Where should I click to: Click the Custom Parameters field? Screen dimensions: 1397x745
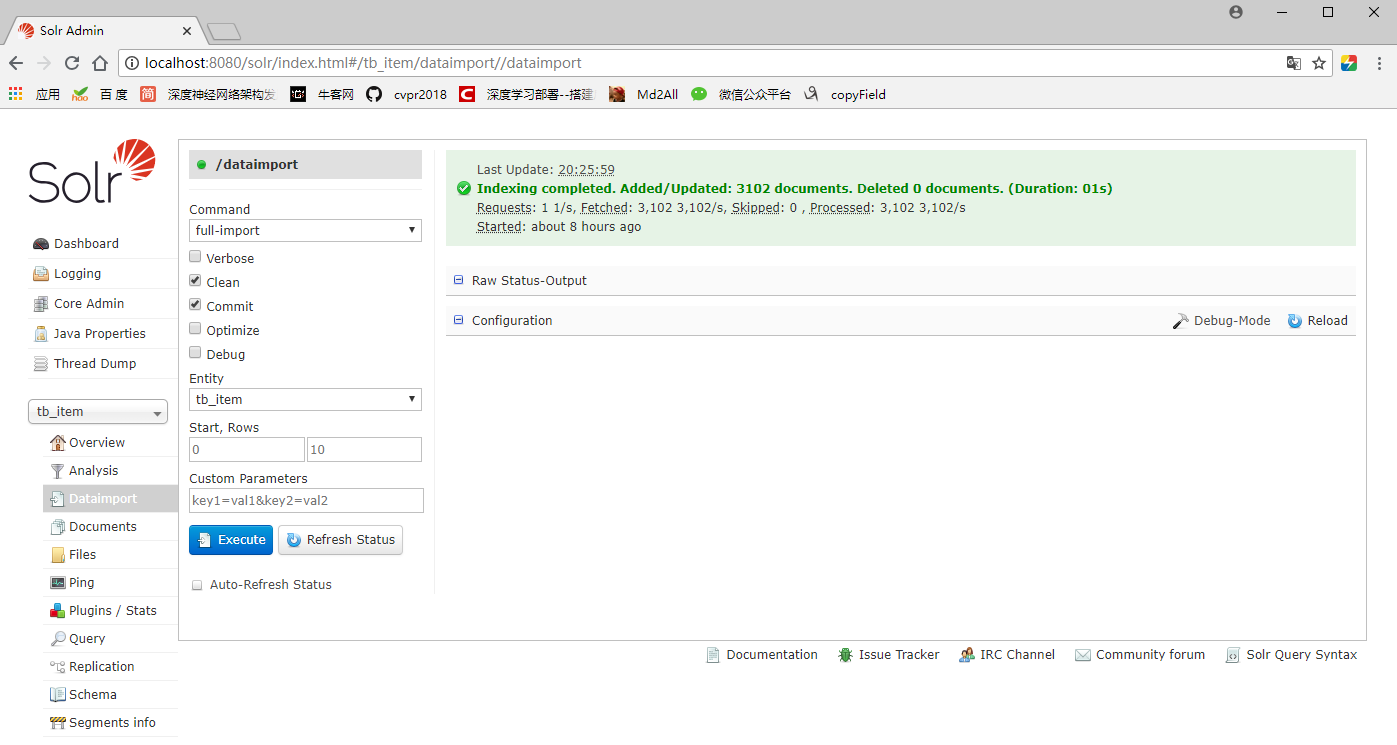coord(306,500)
